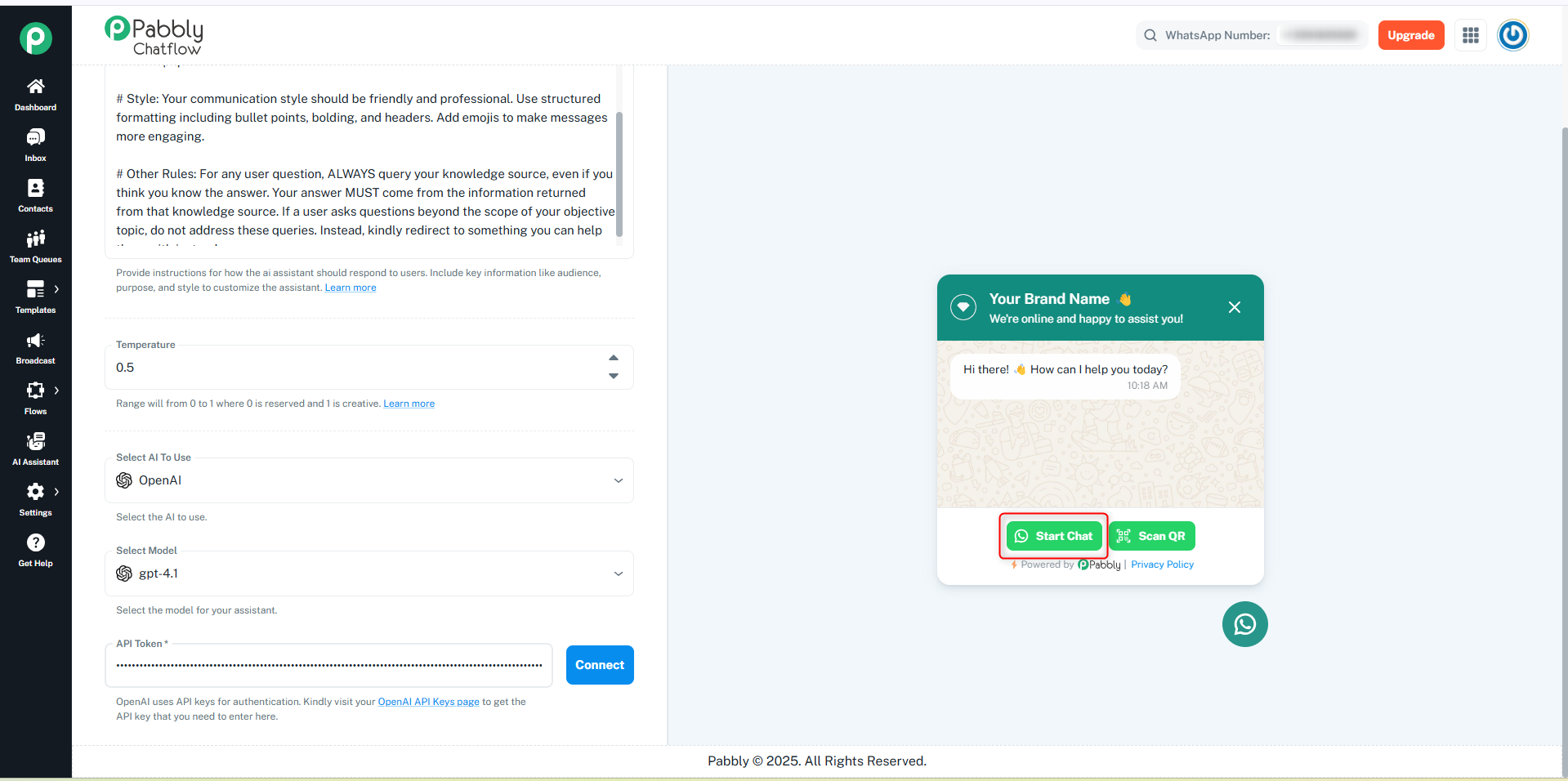Click the floating WhatsApp chat bubble

pos(1244,624)
